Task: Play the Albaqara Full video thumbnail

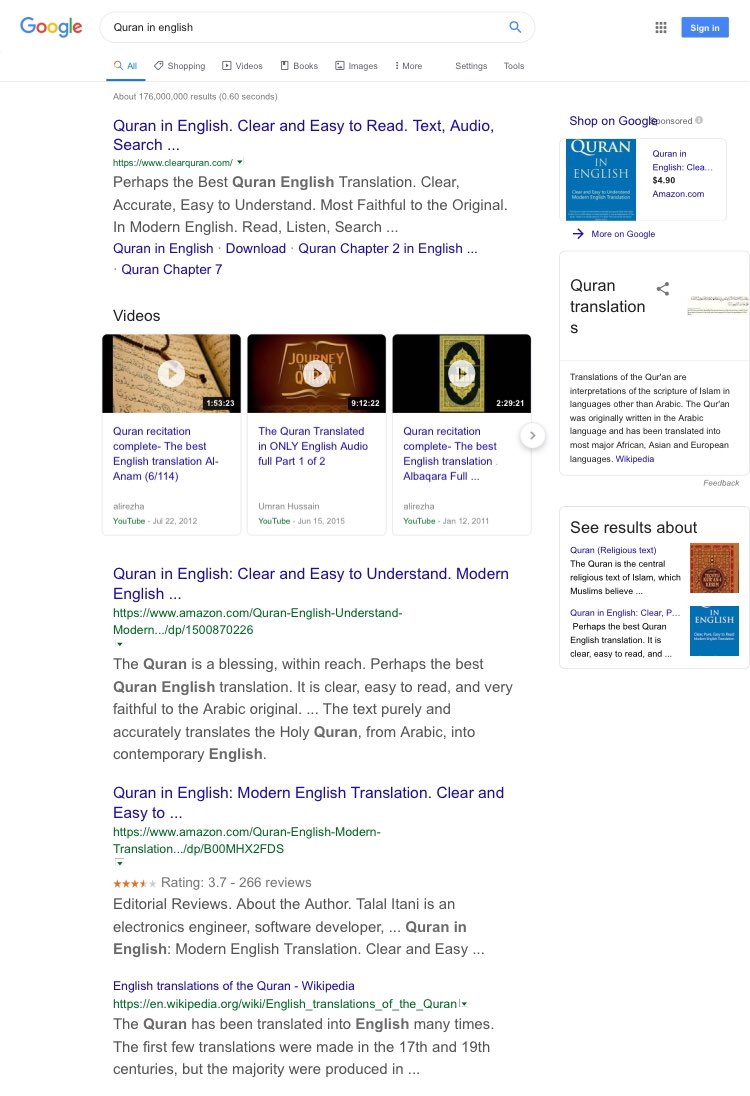Action: pos(461,373)
